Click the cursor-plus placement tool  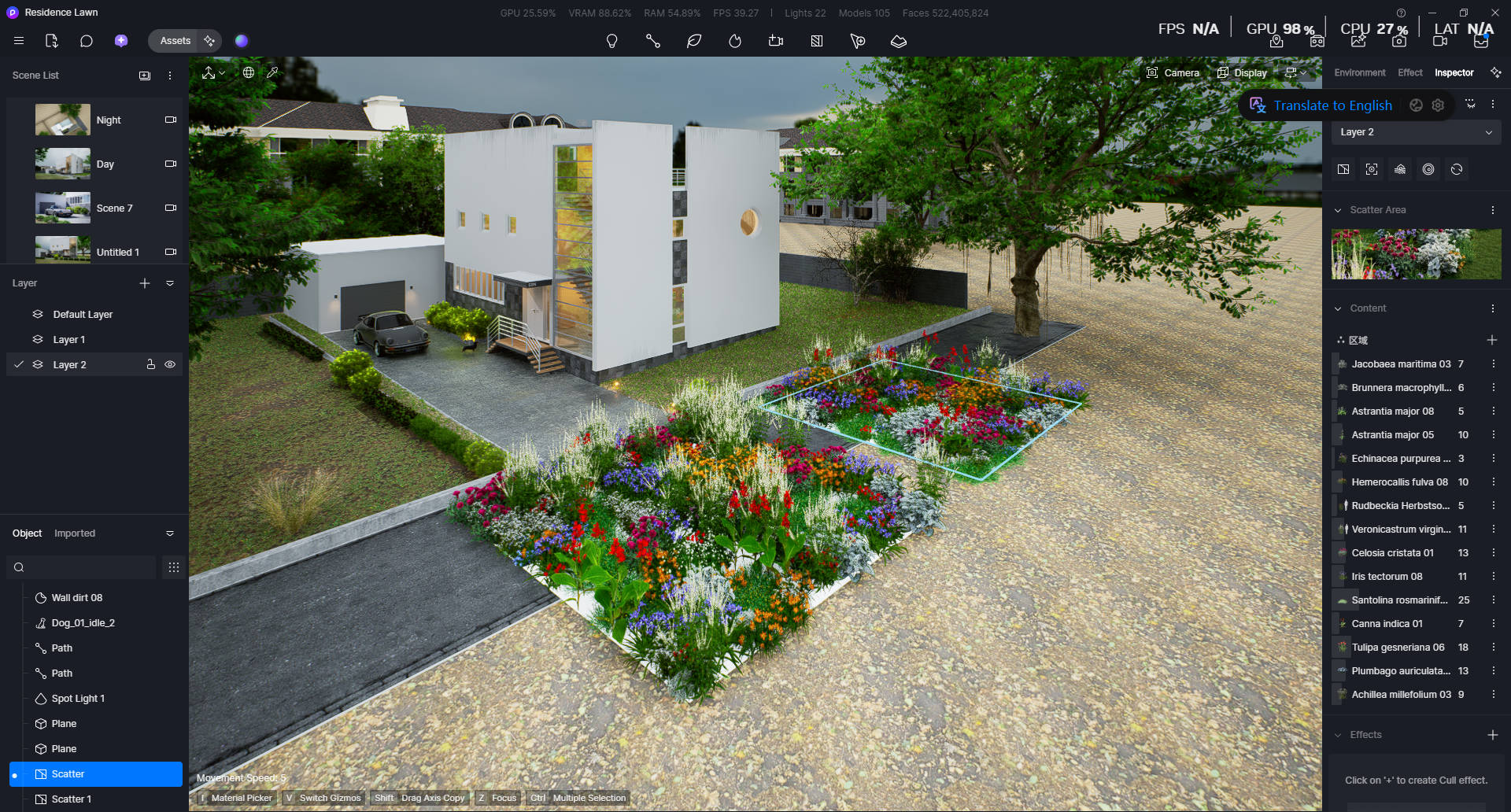point(858,41)
